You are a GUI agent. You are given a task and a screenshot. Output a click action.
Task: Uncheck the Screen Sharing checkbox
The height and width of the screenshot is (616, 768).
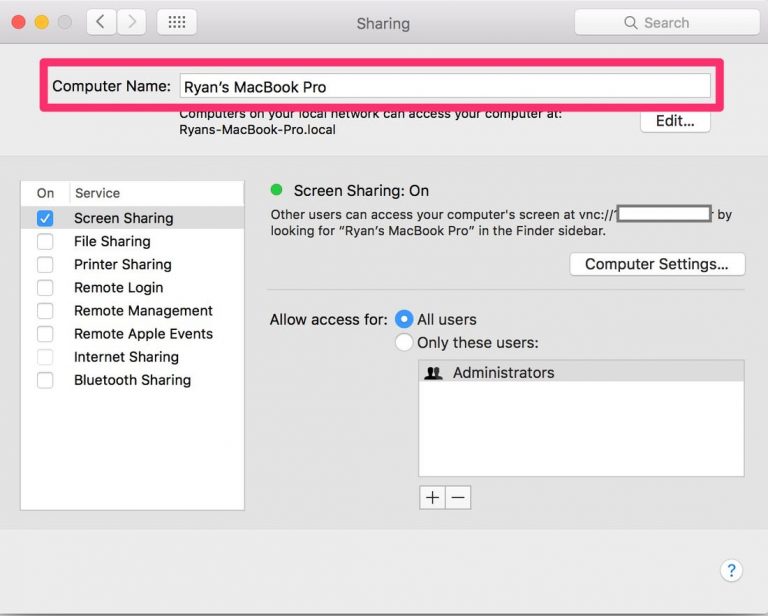coord(45,218)
